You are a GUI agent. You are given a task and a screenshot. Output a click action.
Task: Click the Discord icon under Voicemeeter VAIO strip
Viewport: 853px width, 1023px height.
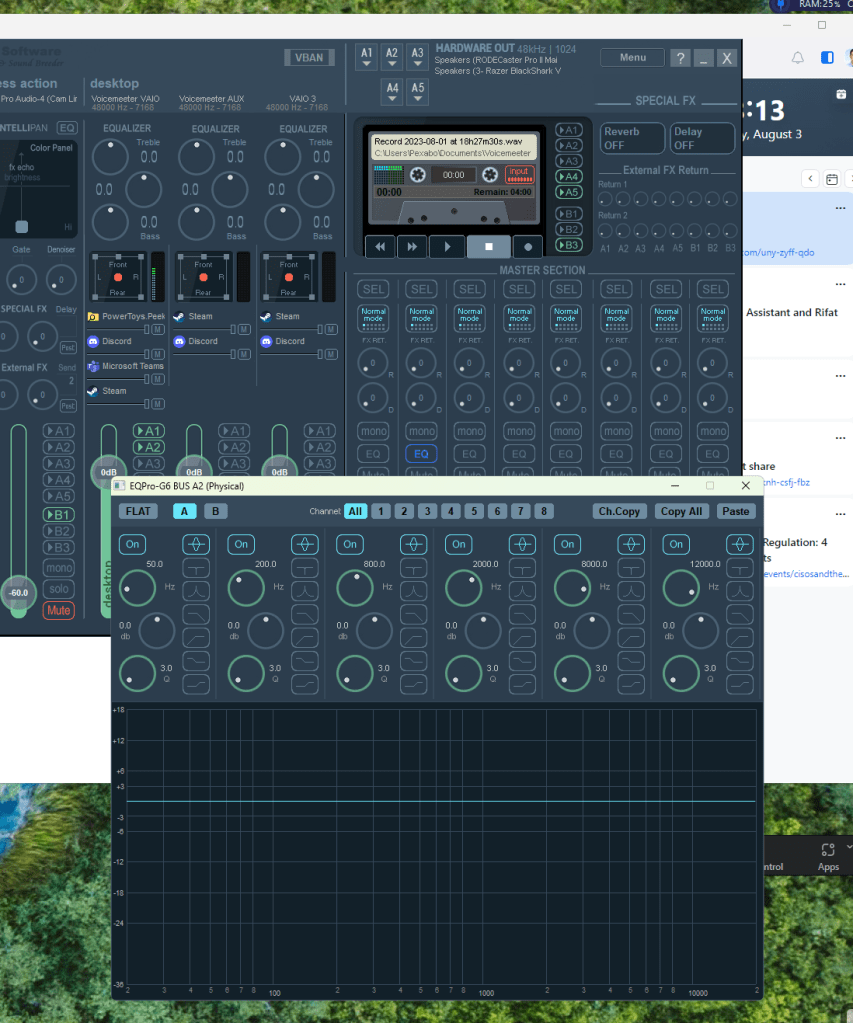pos(93,341)
